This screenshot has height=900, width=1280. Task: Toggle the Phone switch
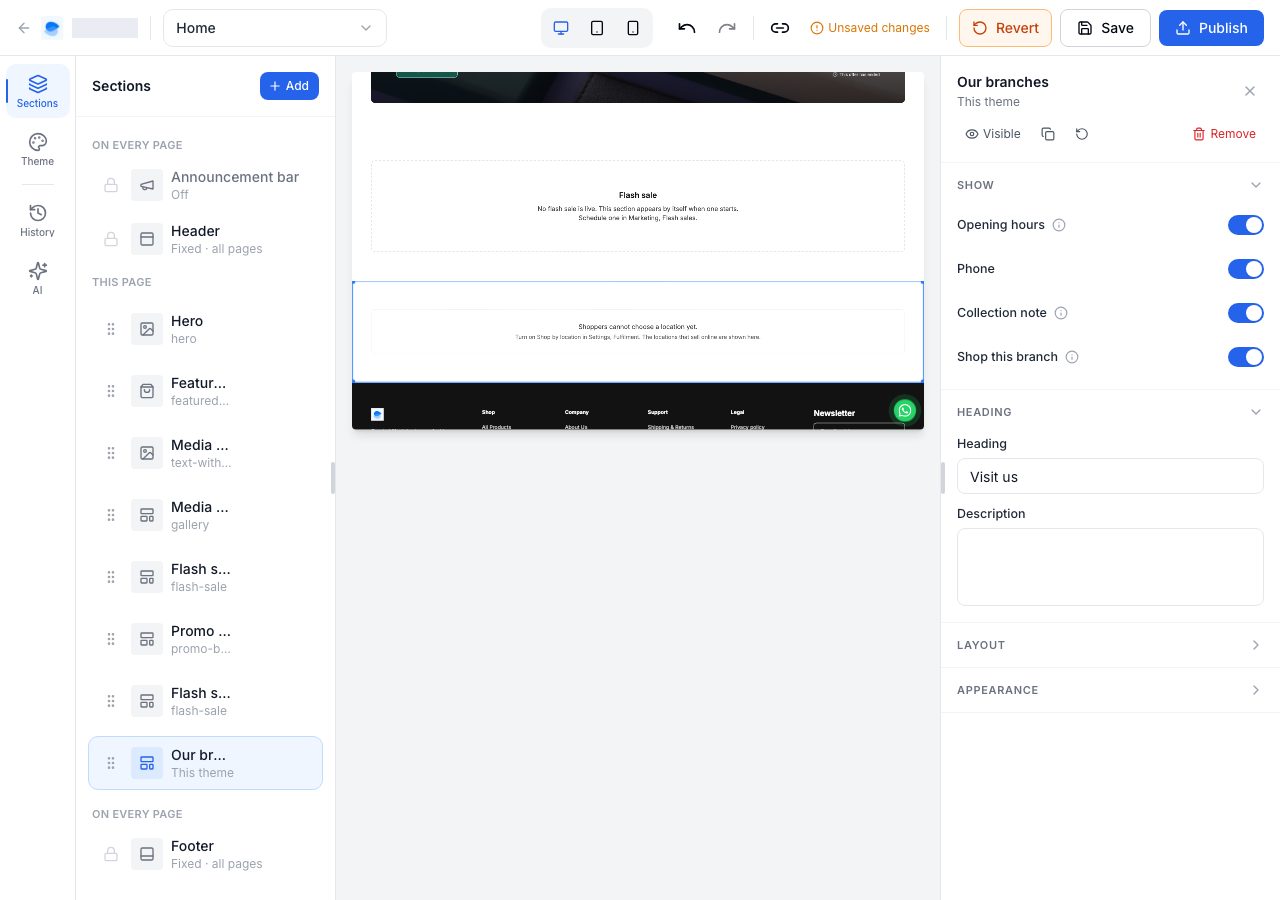coord(1246,269)
